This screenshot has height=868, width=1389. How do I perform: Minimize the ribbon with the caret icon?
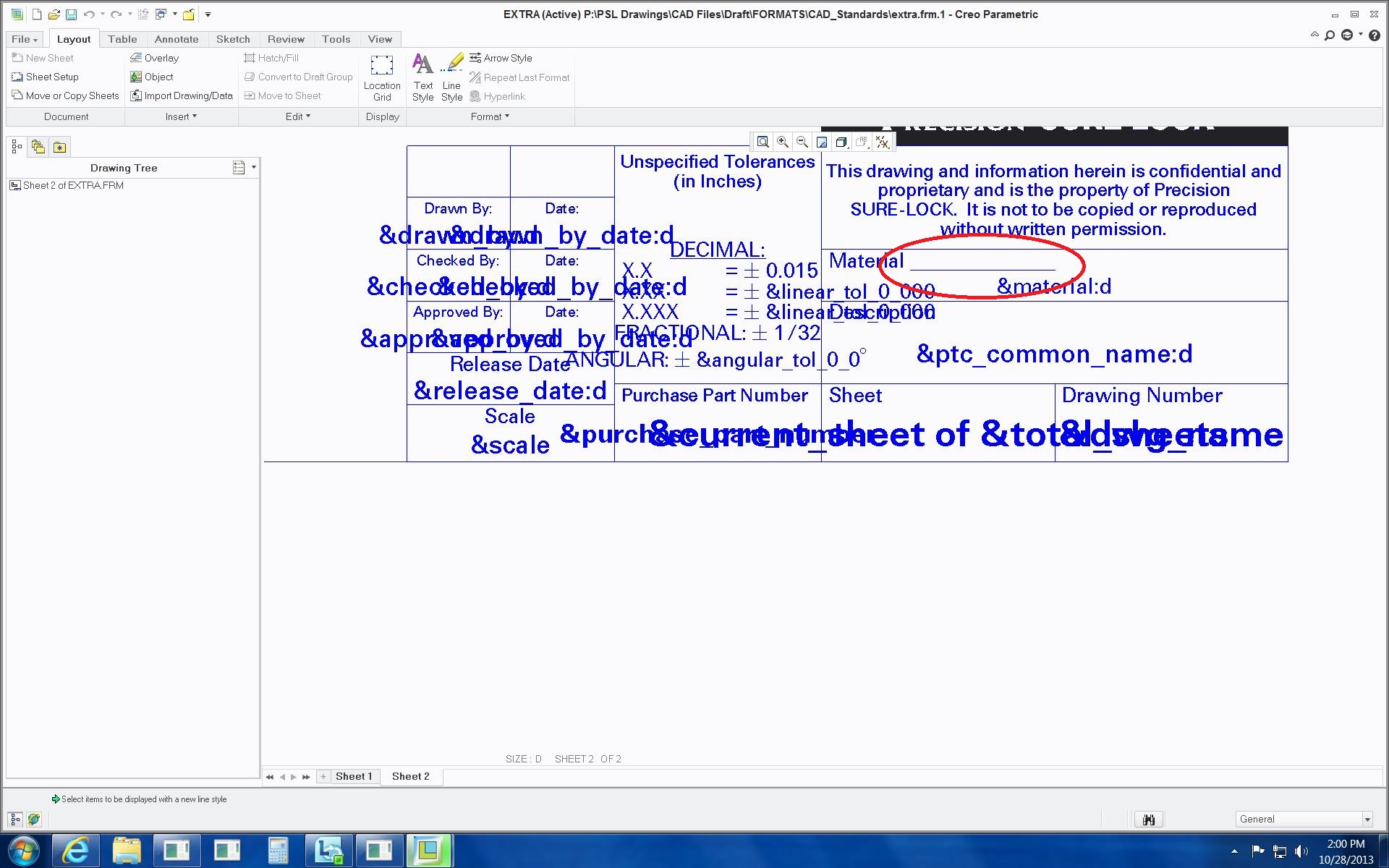coord(1314,35)
